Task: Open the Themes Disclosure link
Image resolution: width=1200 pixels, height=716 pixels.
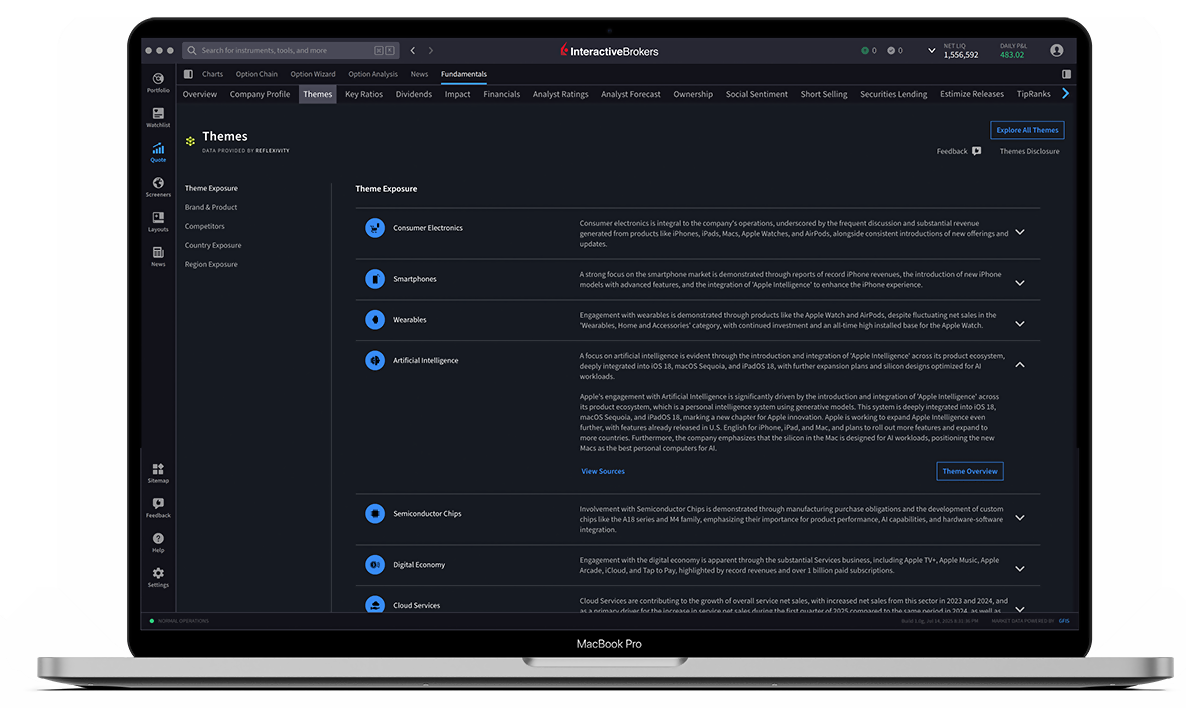Action: coord(1029,152)
